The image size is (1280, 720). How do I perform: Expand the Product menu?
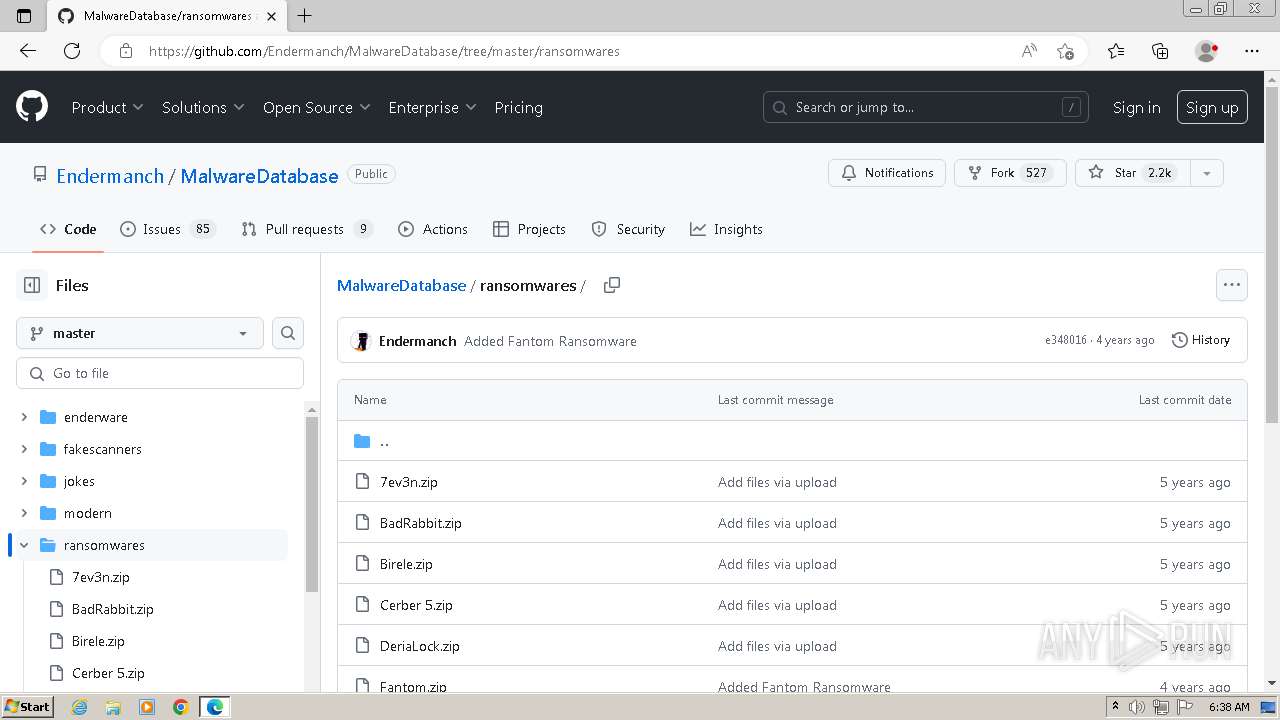click(x=107, y=107)
